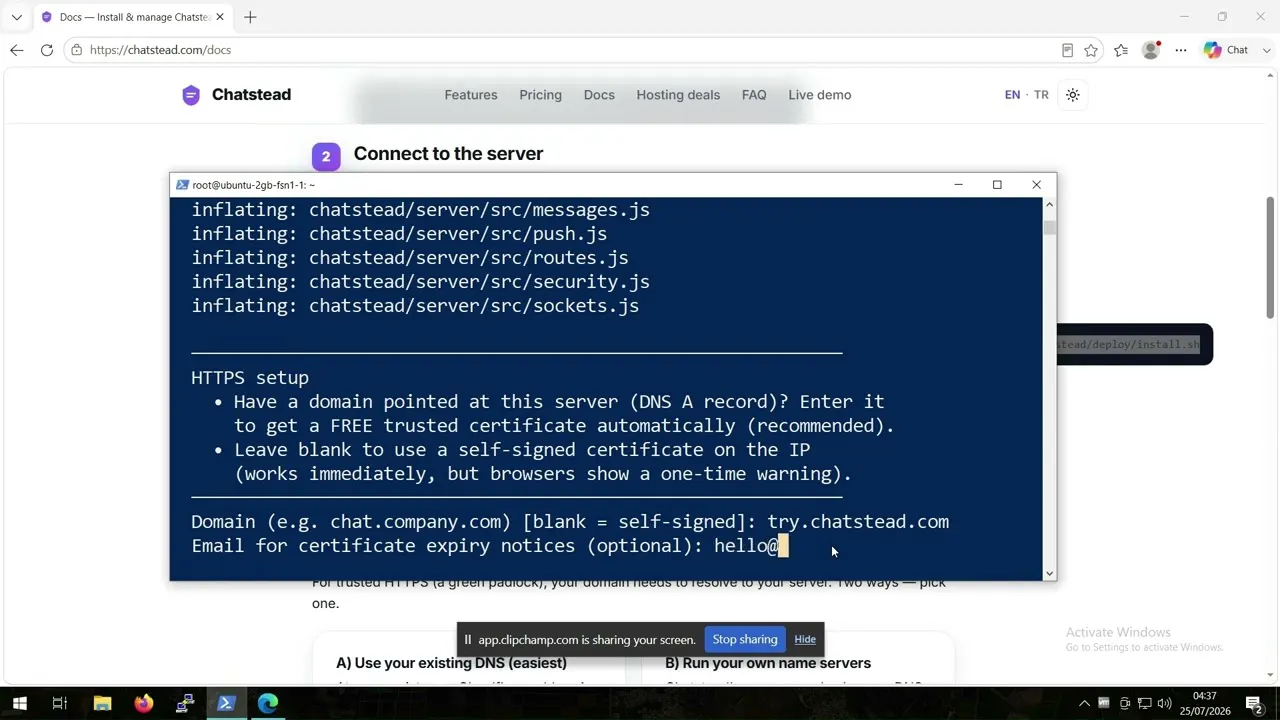Screen dimensions: 1280x720
Task: Open File Explorer from the taskbar
Action: click(x=102, y=703)
